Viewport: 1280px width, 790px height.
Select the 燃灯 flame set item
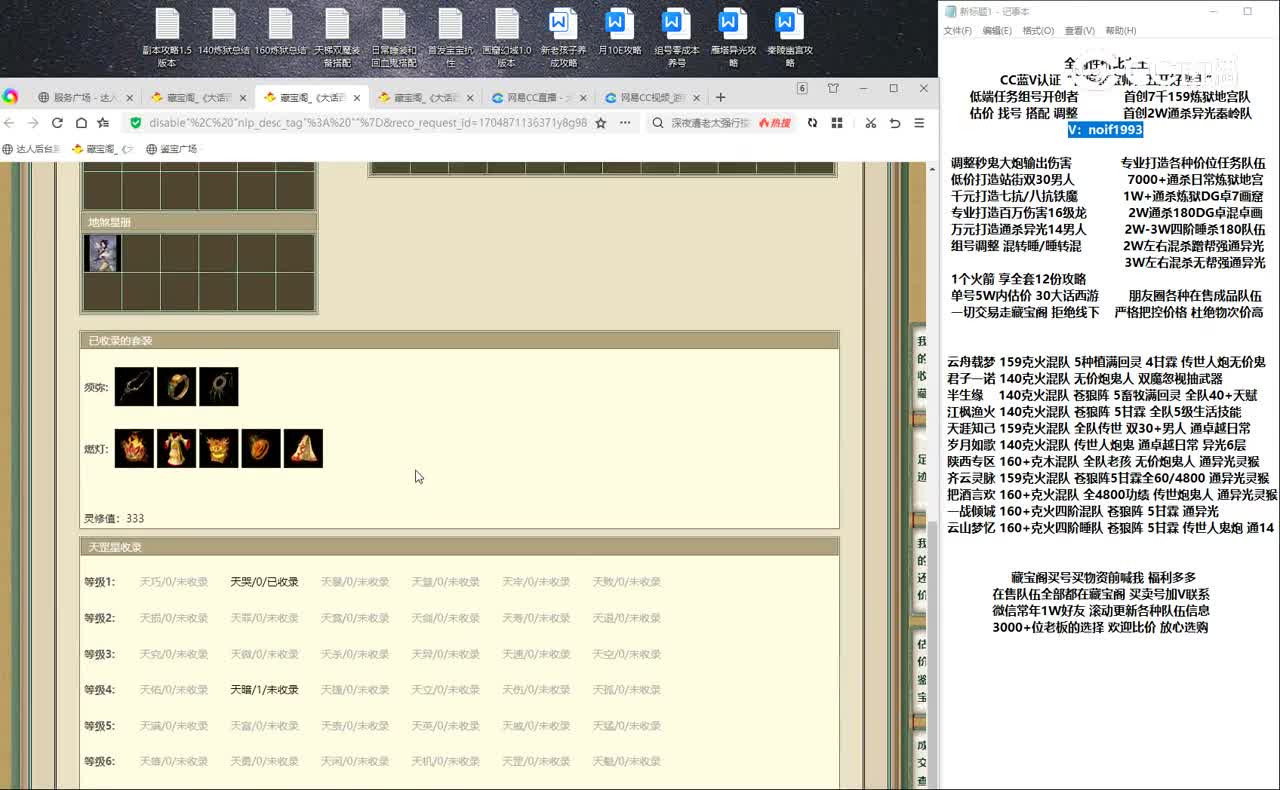tap(134, 449)
